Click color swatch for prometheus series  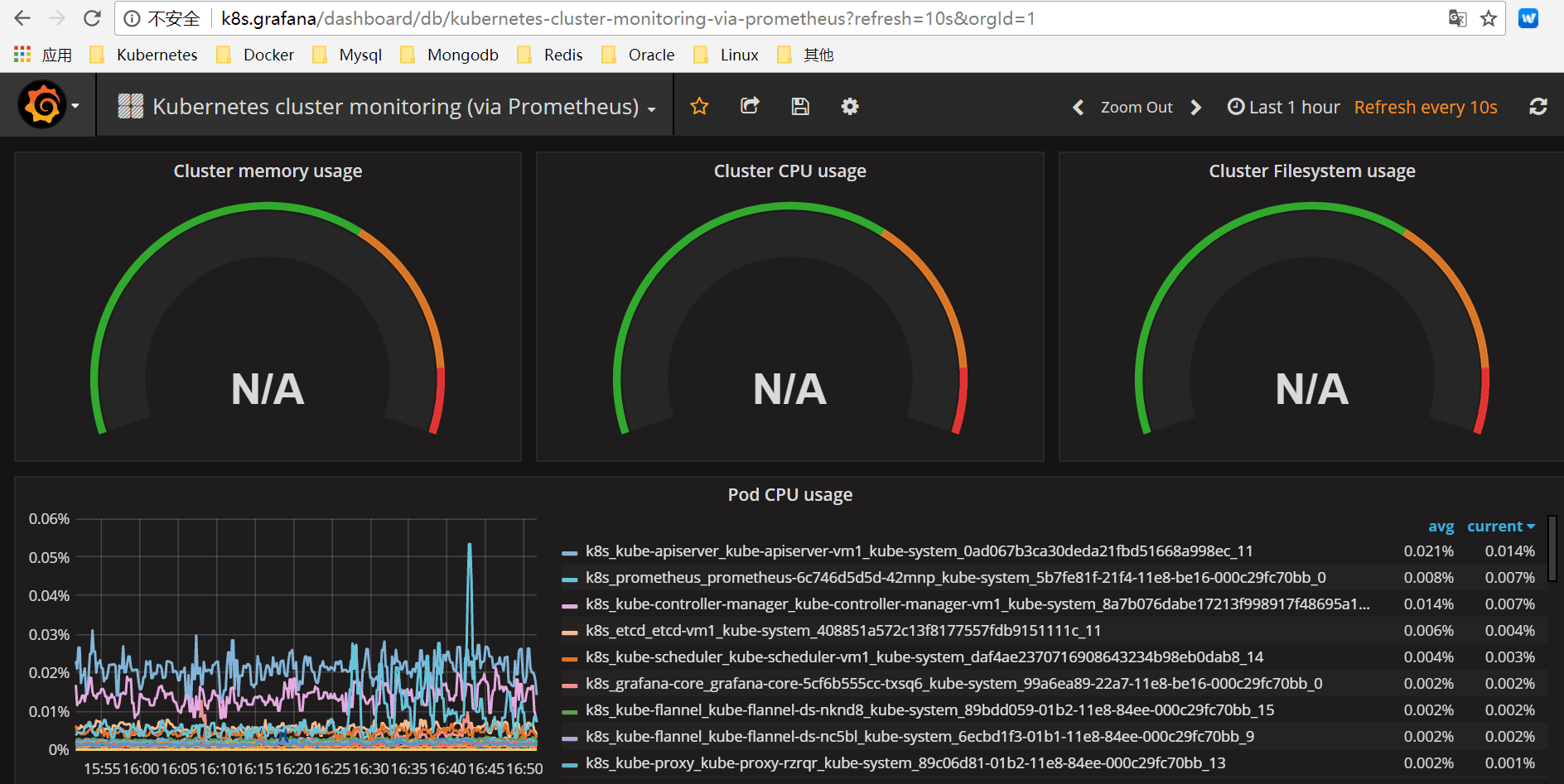click(x=570, y=579)
